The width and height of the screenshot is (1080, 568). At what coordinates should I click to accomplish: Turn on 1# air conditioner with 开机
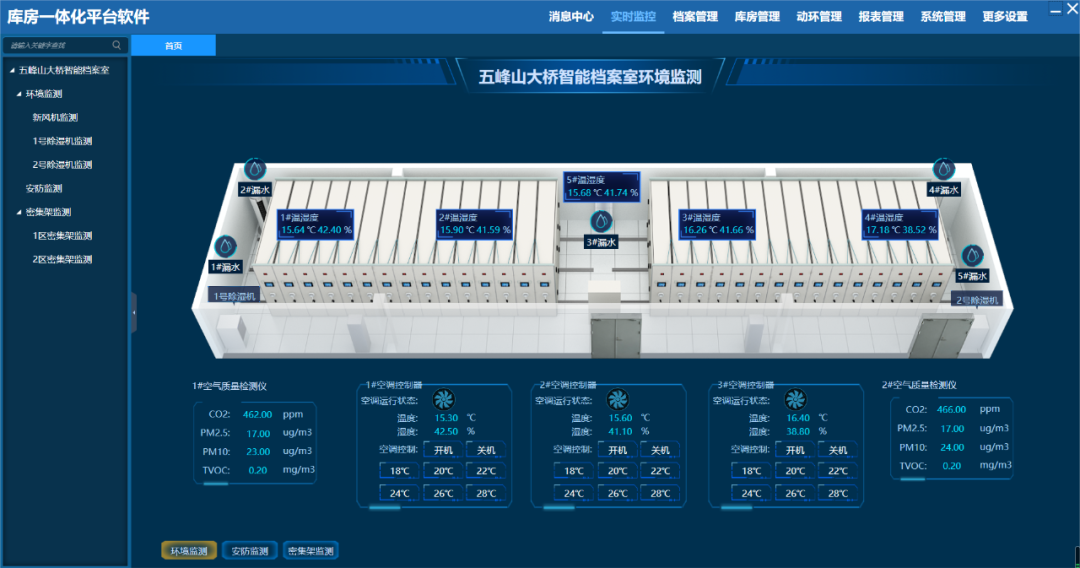(x=445, y=450)
